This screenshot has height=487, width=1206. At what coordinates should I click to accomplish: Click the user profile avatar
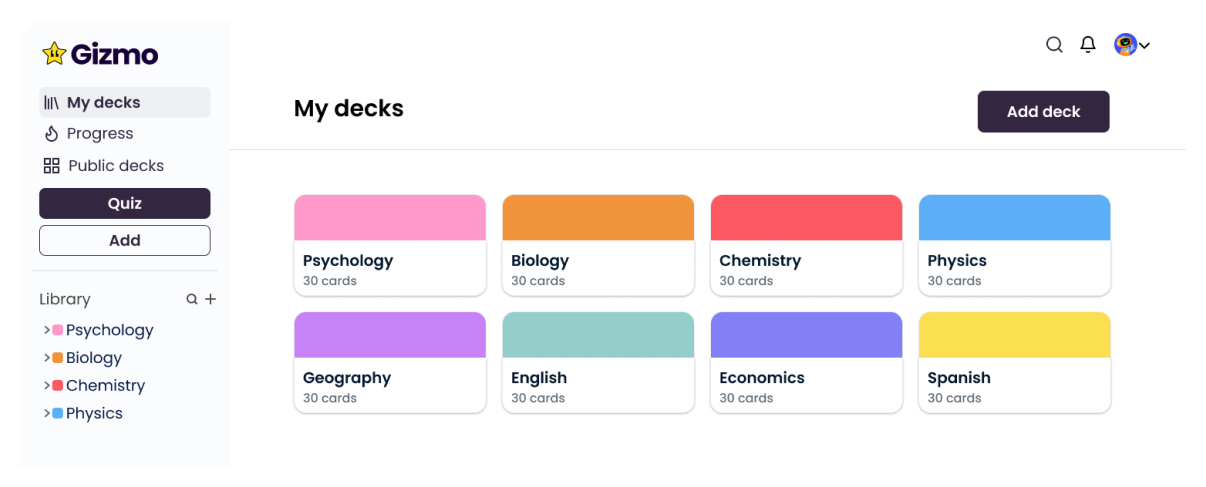[x=1125, y=45]
